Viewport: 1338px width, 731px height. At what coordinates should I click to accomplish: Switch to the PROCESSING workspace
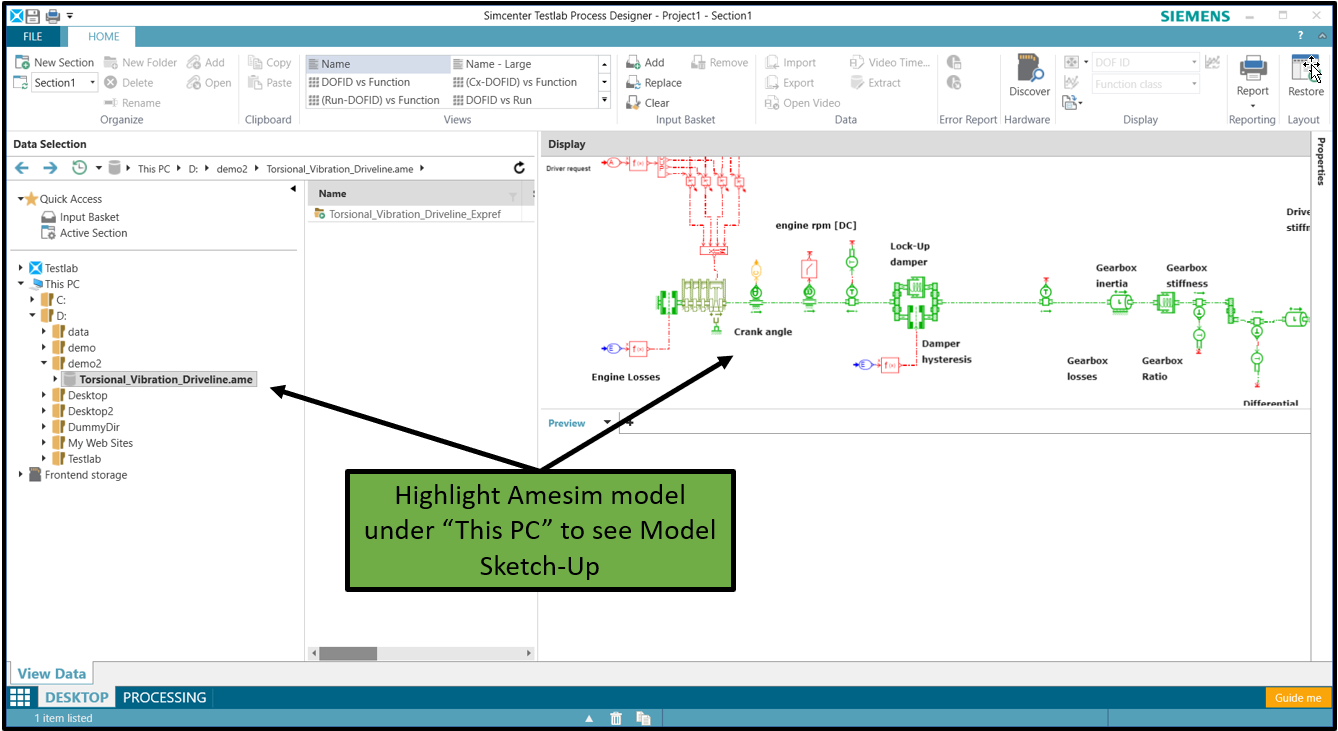coord(164,698)
